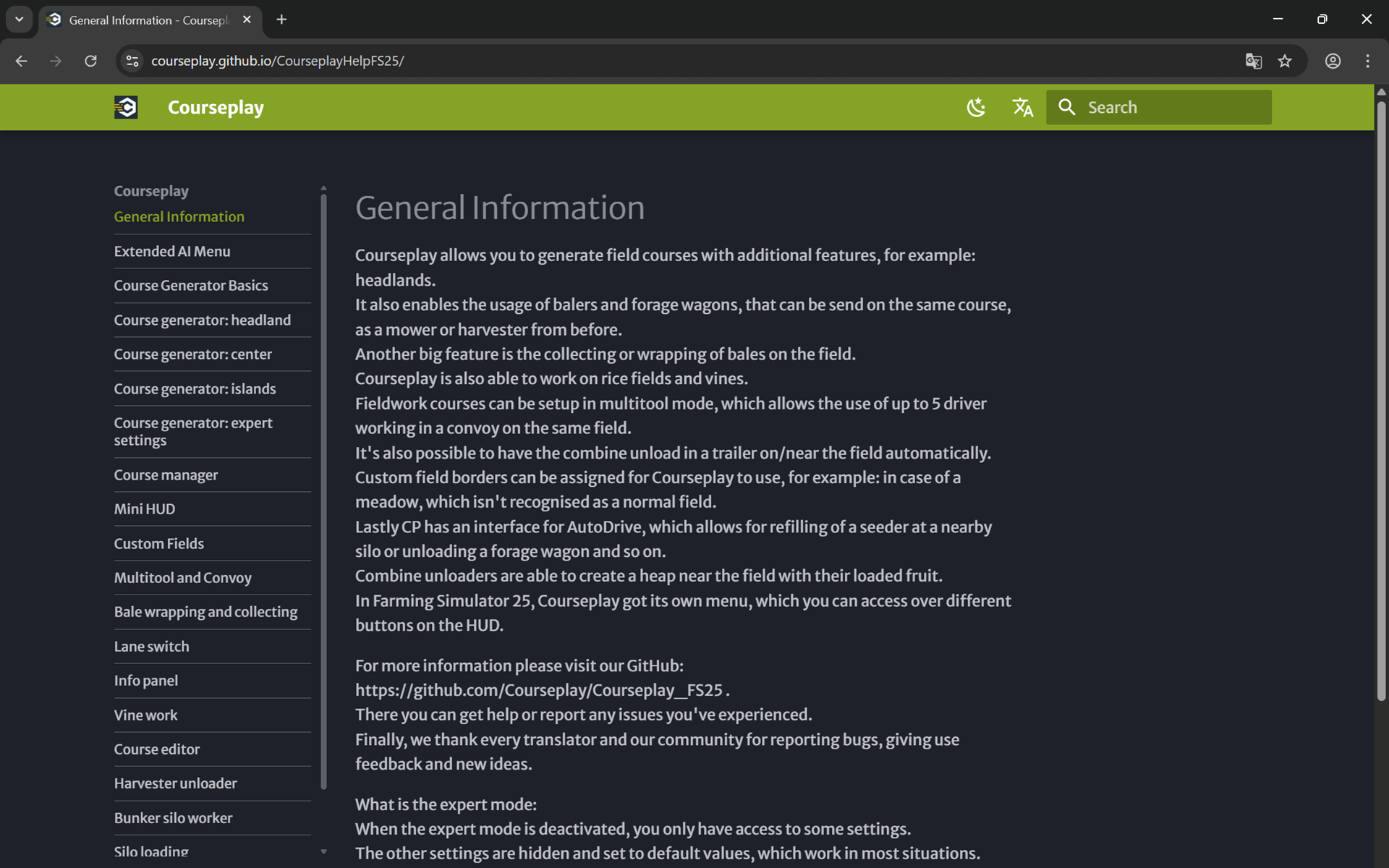This screenshot has width=1389, height=868.
Task: Open Chrome three-dot menu
Action: pyautogui.click(x=1367, y=61)
